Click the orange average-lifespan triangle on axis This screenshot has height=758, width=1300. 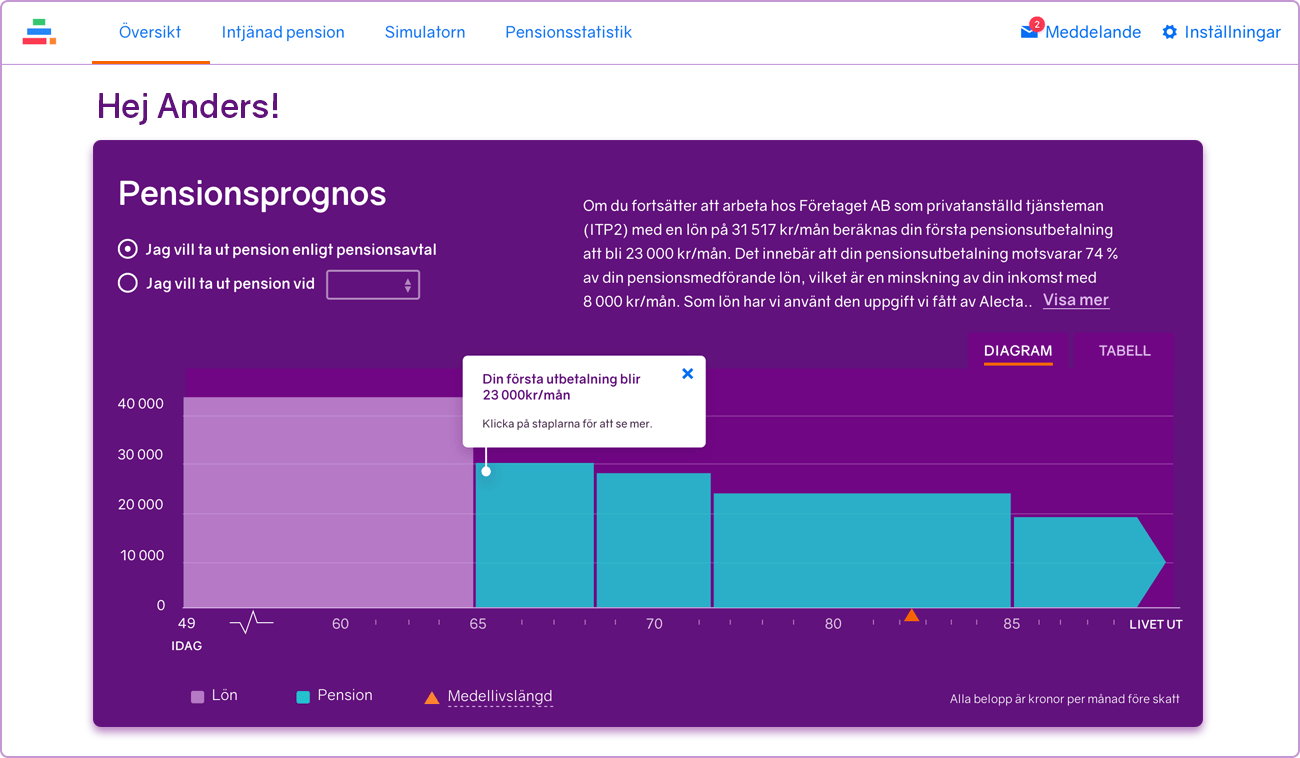[911, 615]
